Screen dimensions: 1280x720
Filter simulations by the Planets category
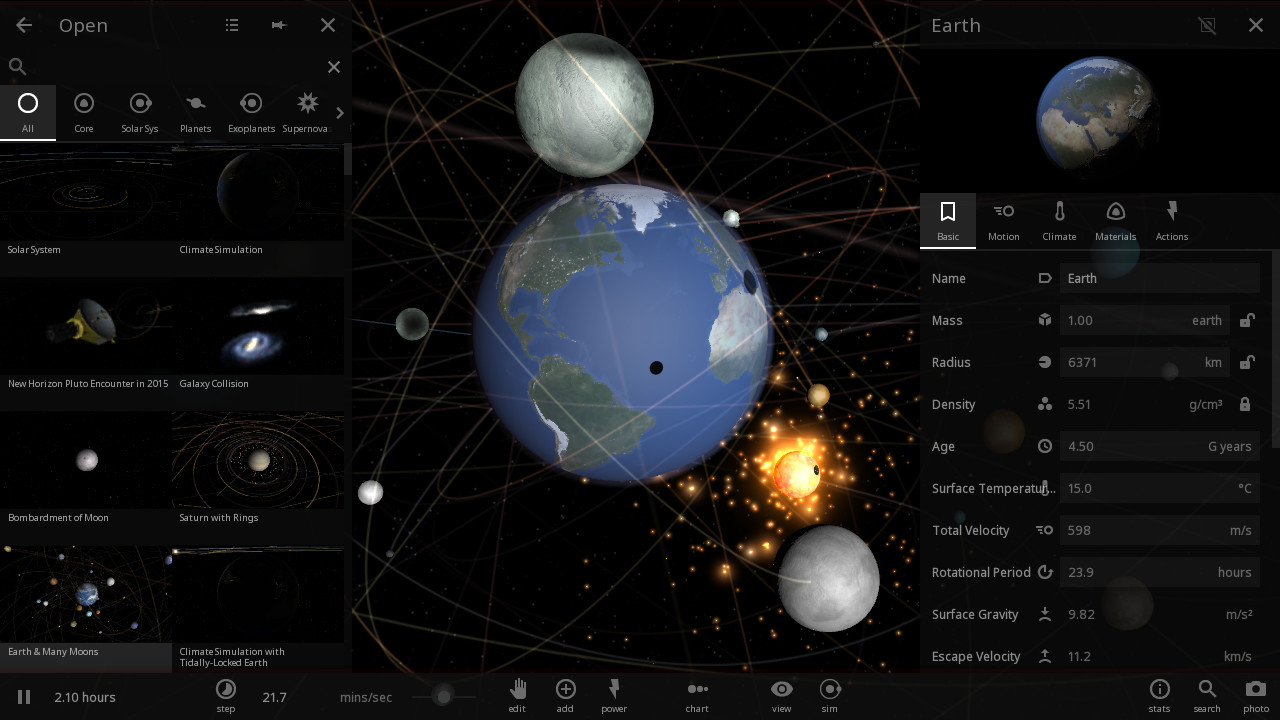195,113
